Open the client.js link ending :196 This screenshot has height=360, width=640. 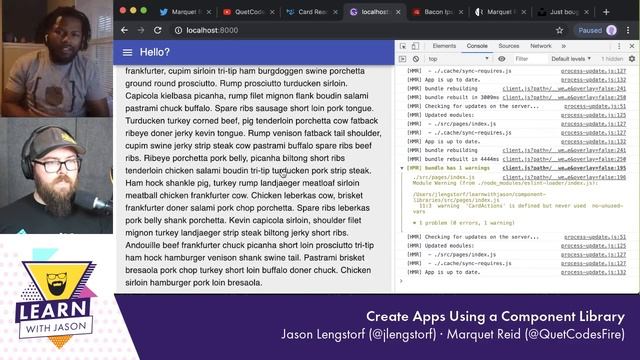tap(564, 177)
